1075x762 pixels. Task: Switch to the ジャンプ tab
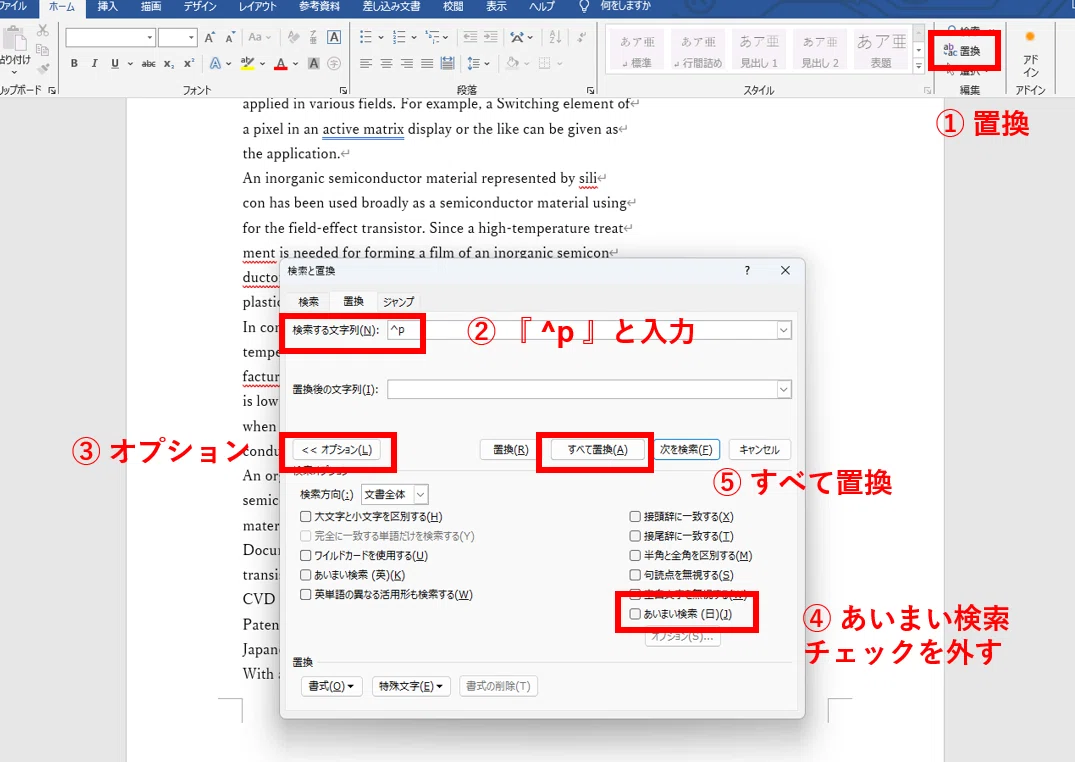pyautogui.click(x=398, y=302)
